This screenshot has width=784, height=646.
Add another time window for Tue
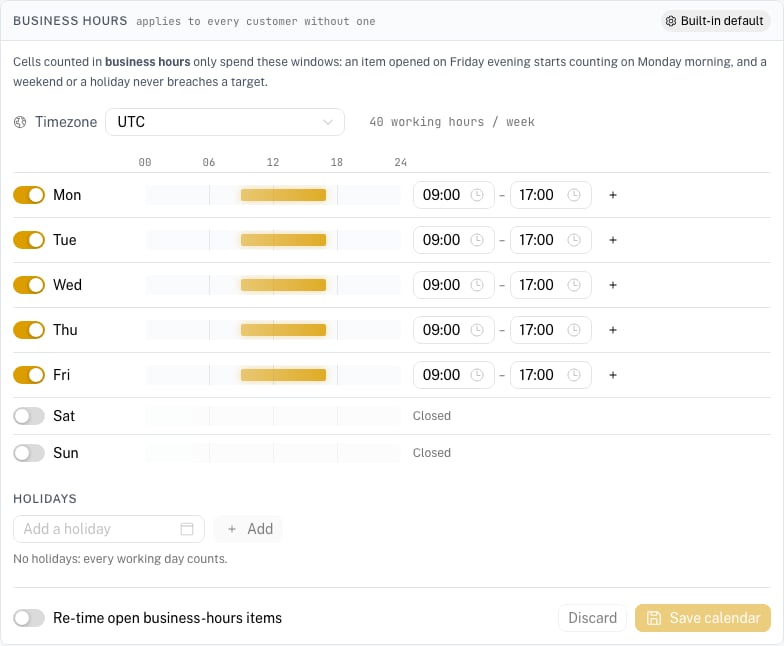(612, 240)
